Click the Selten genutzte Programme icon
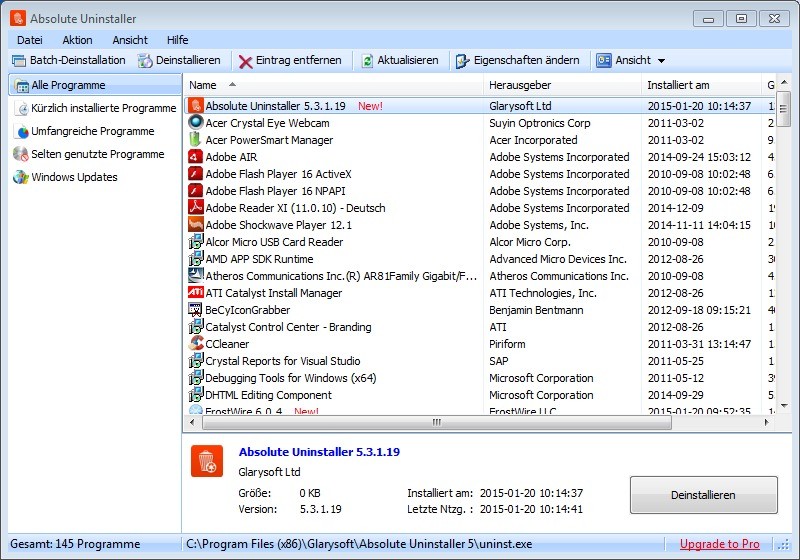800x560 pixels. click(20, 154)
